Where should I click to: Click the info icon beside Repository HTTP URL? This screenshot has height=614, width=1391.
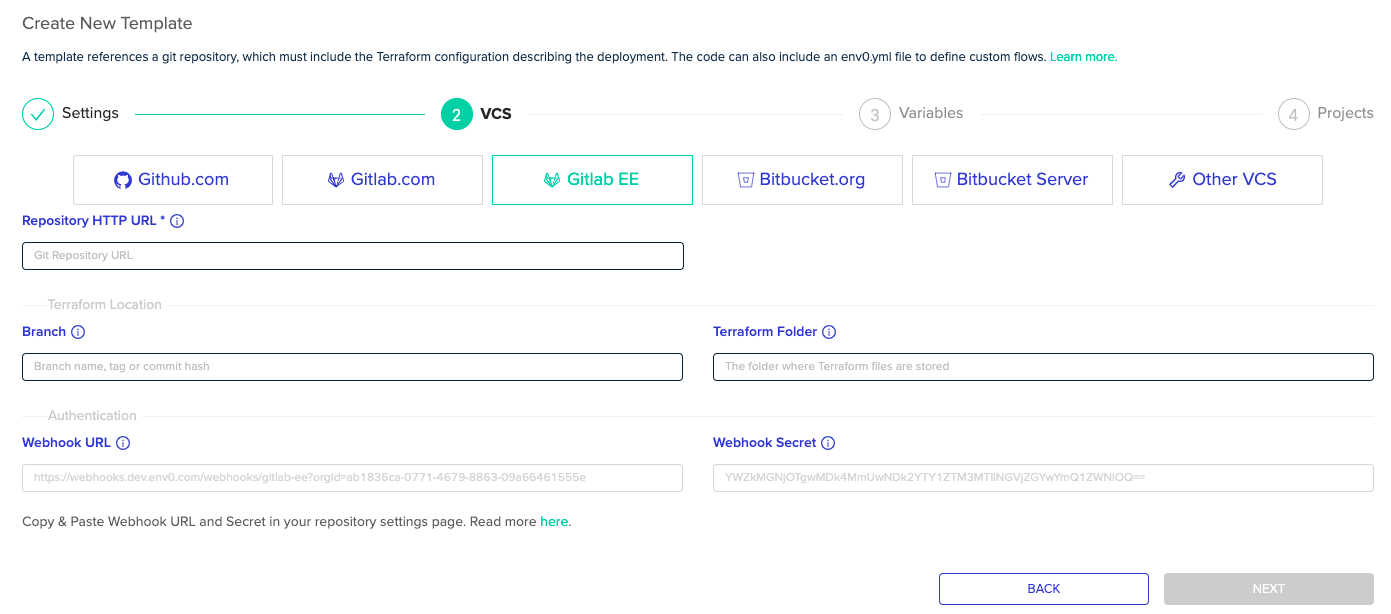click(178, 221)
